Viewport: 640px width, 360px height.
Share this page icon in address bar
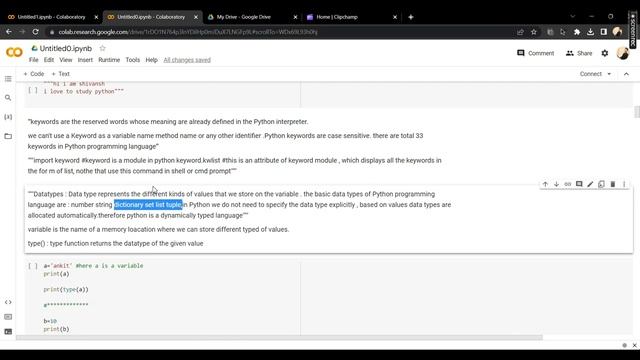click(520, 32)
